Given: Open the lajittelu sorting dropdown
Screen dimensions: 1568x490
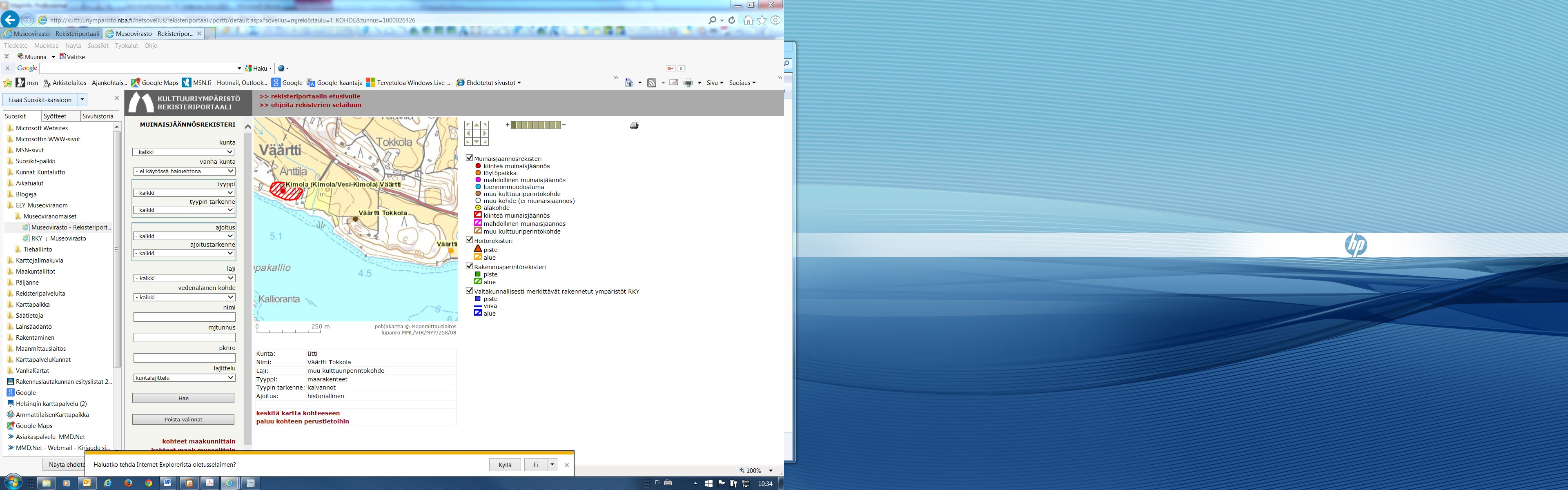Looking at the screenshot, I should (x=184, y=378).
